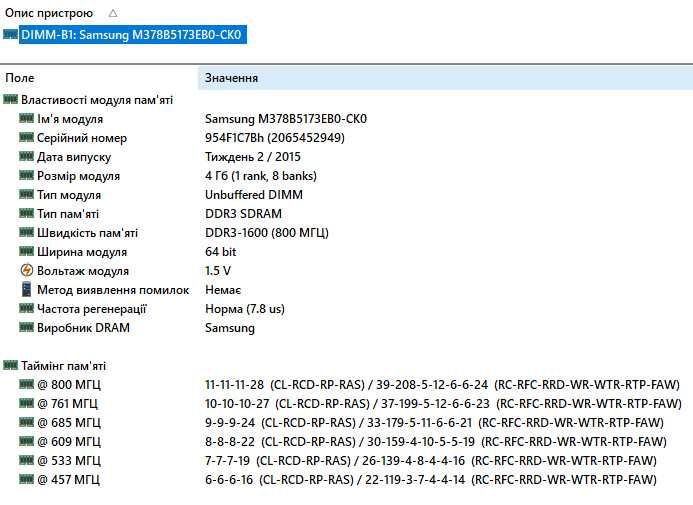Click the icon next to Тип пам'яті
Screen dimensions: 693x505
[x=27, y=213]
